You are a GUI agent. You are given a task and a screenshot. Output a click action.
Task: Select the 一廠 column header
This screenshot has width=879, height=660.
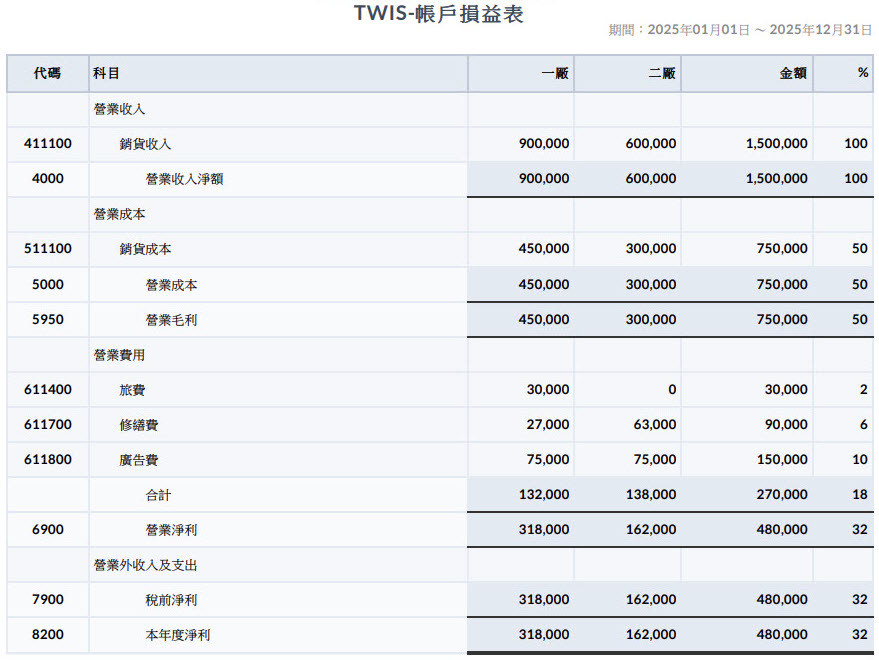click(x=554, y=73)
